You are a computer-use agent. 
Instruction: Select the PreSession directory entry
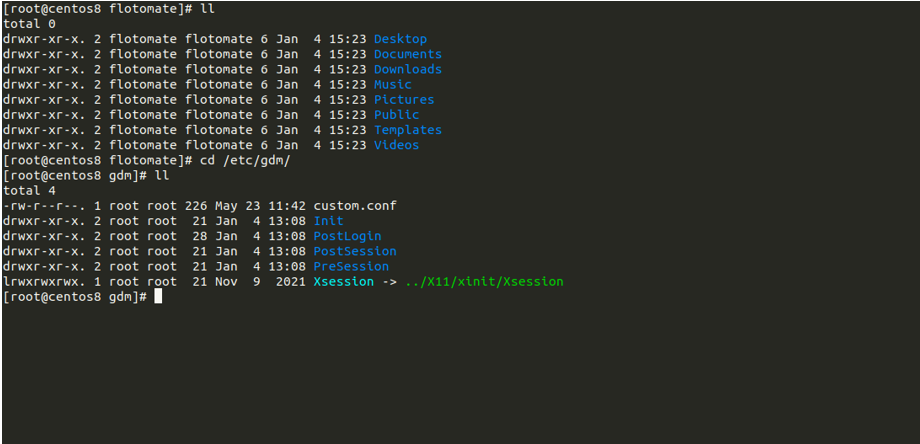(x=351, y=266)
